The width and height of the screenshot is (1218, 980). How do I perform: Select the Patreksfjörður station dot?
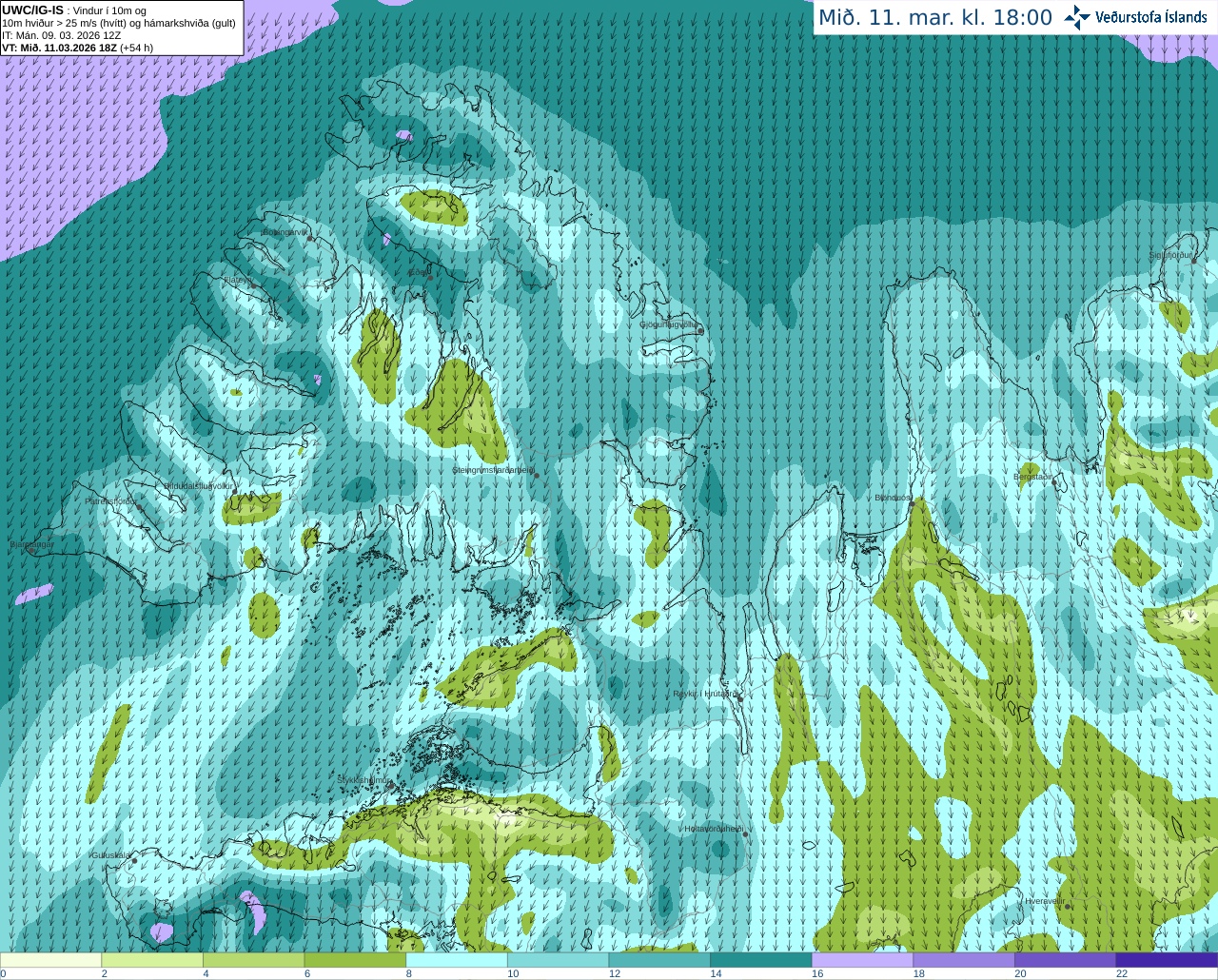[139, 507]
